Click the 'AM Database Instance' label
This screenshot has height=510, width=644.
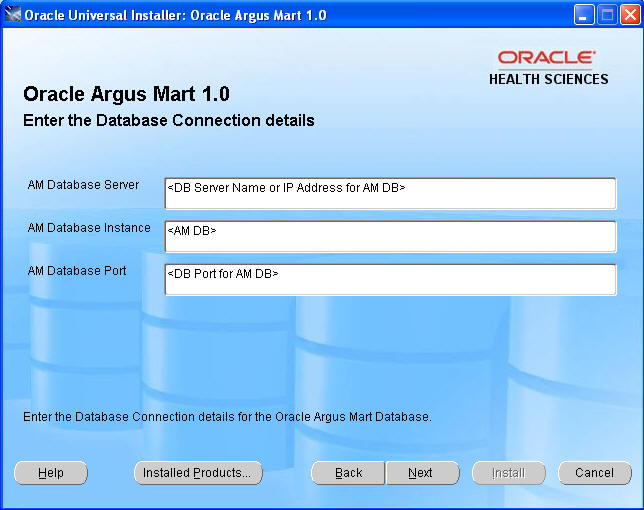coord(89,228)
